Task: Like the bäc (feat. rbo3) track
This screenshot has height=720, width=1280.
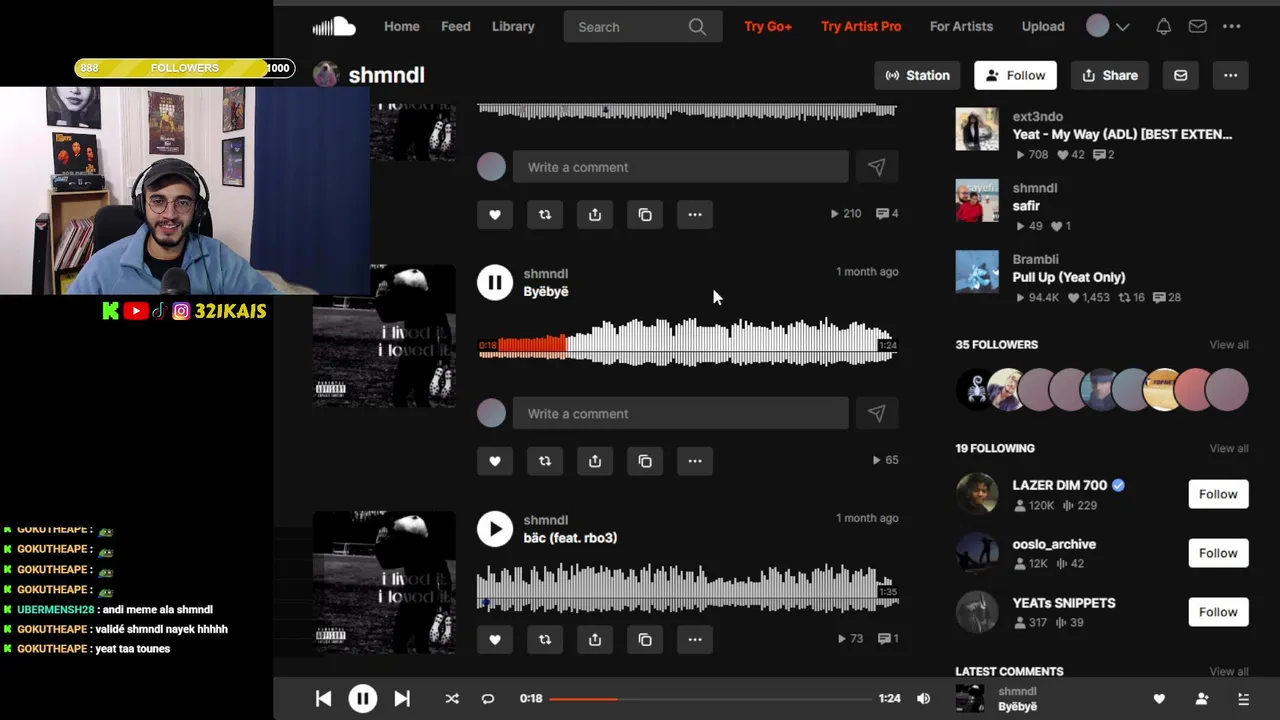Action: click(x=495, y=639)
